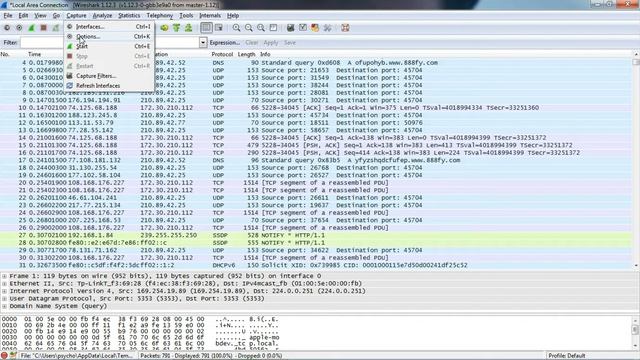Choose Refresh Interfaces menu entry

click(x=109, y=86)
